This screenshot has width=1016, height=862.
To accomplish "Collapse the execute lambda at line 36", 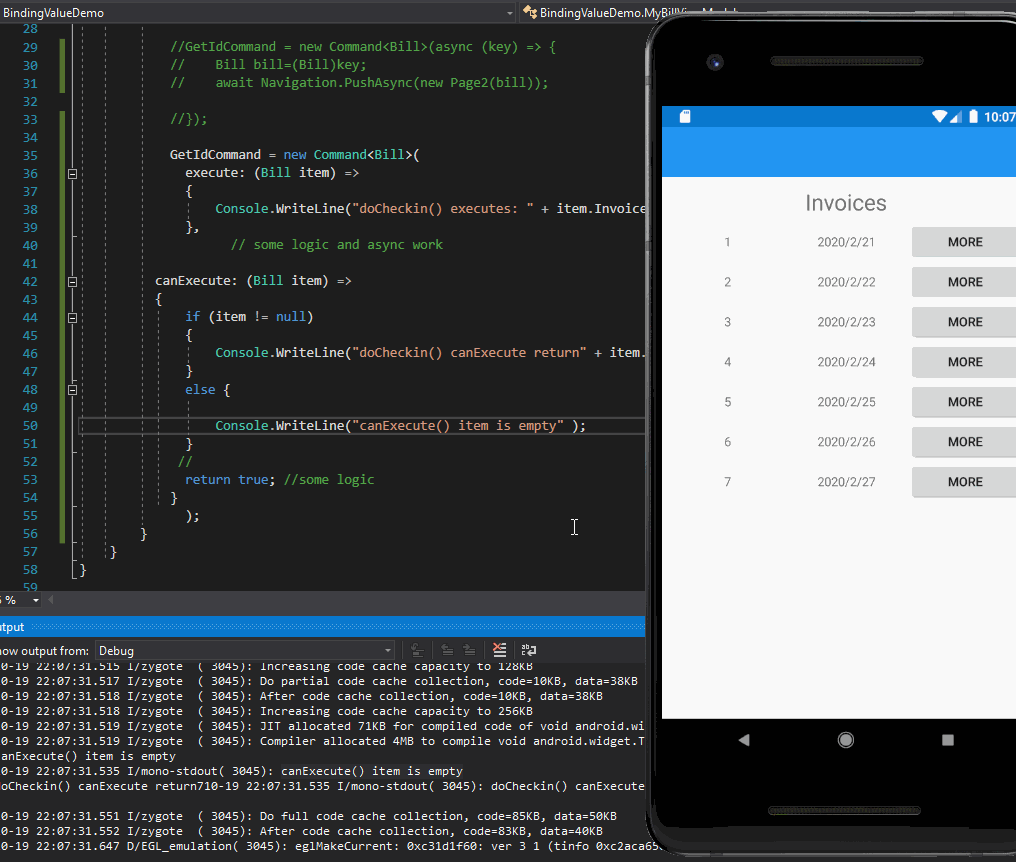I will (x=73, y=174).
